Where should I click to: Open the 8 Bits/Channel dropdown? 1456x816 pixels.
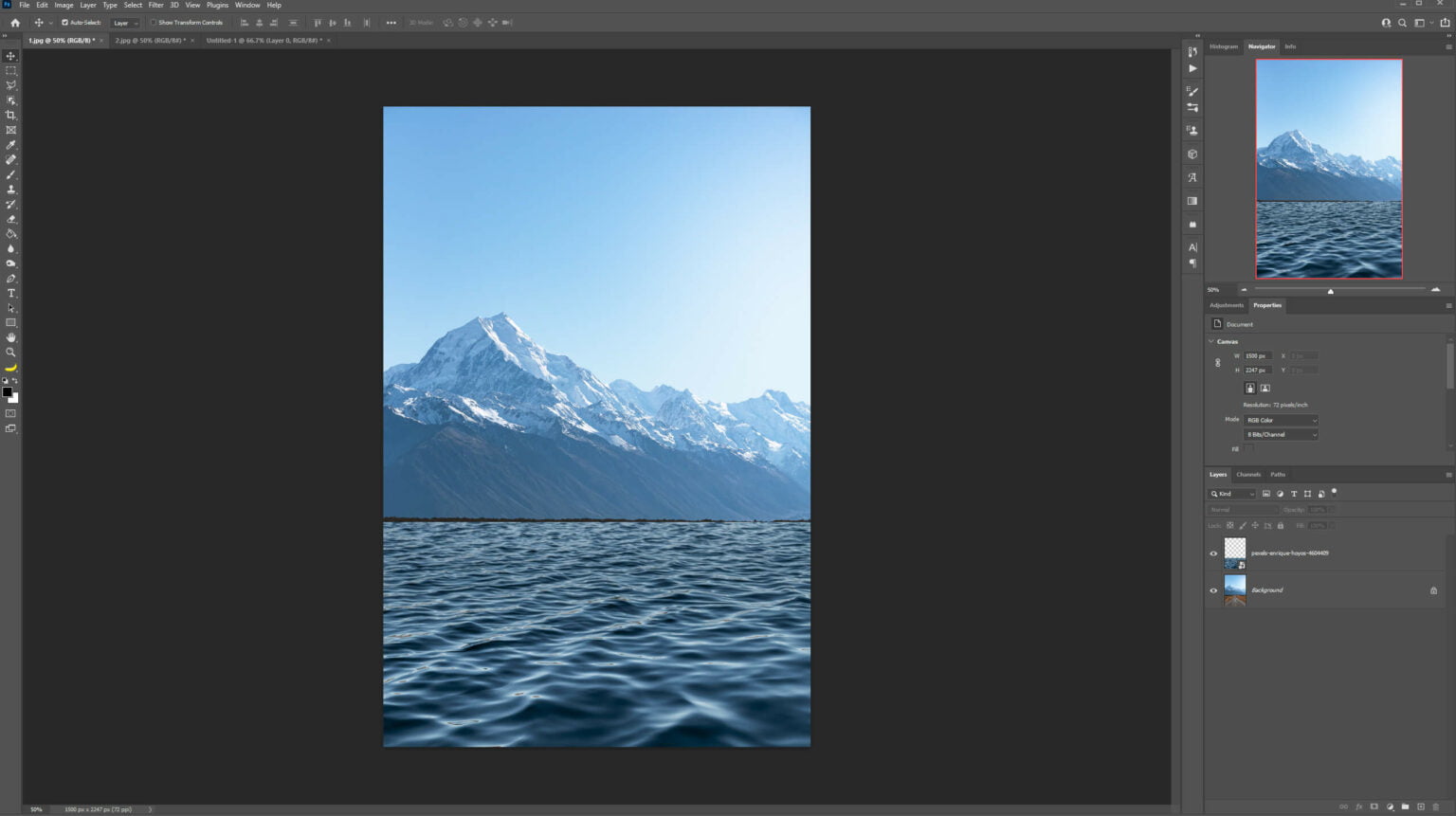1281,434
